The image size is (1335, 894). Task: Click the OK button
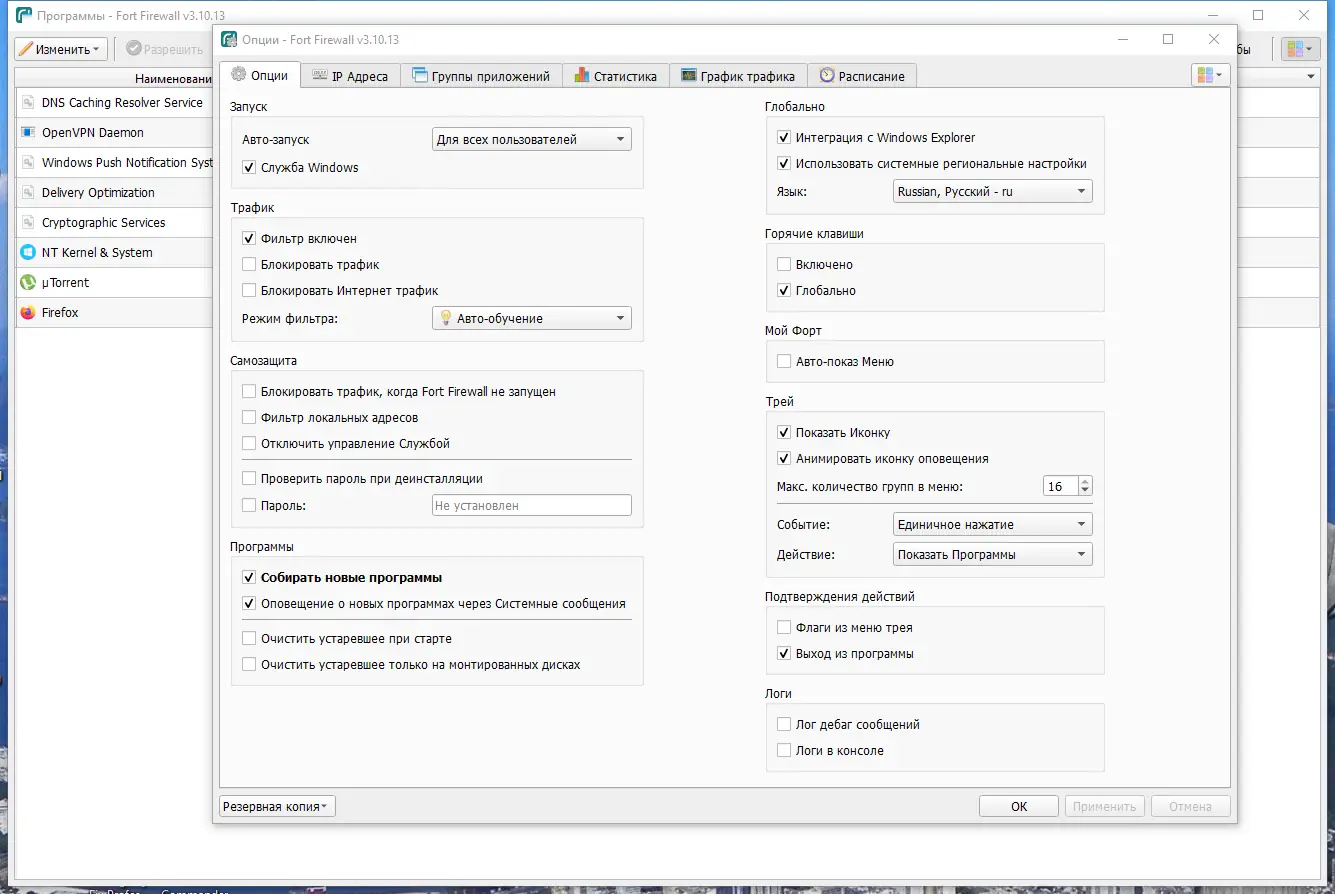click(1019, 806)
